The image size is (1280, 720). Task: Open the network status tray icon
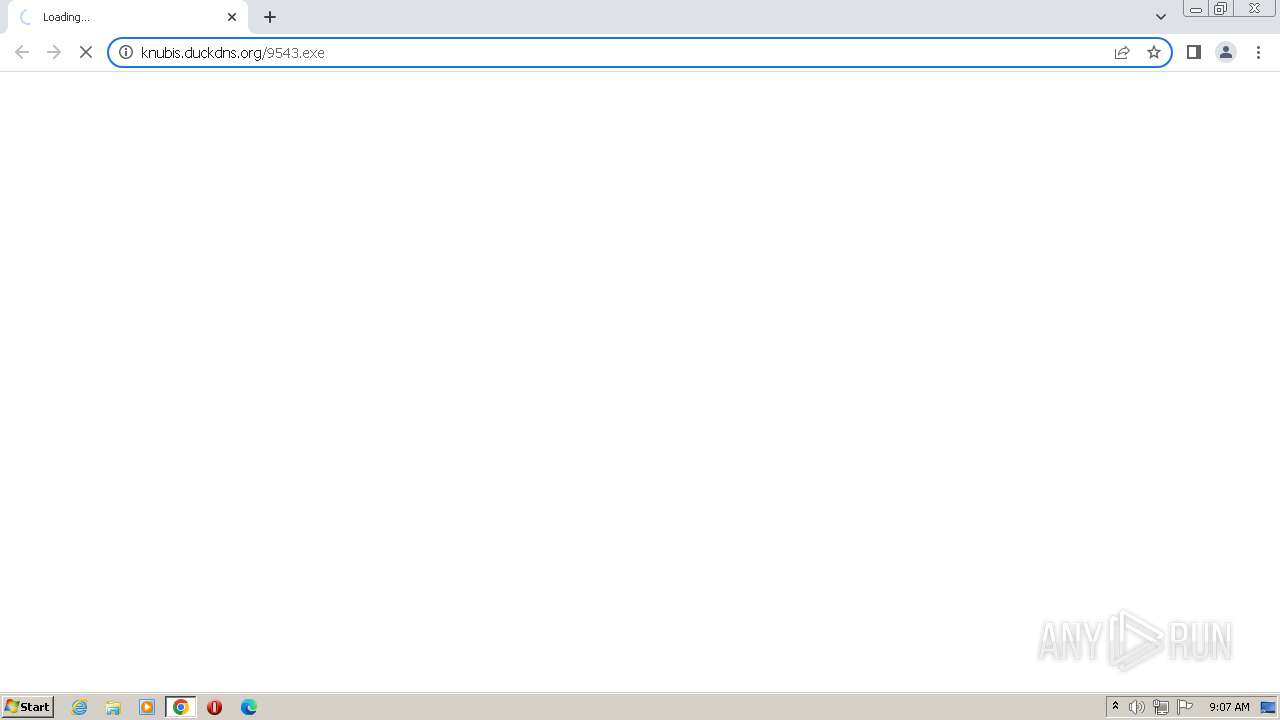(1161, 707)
